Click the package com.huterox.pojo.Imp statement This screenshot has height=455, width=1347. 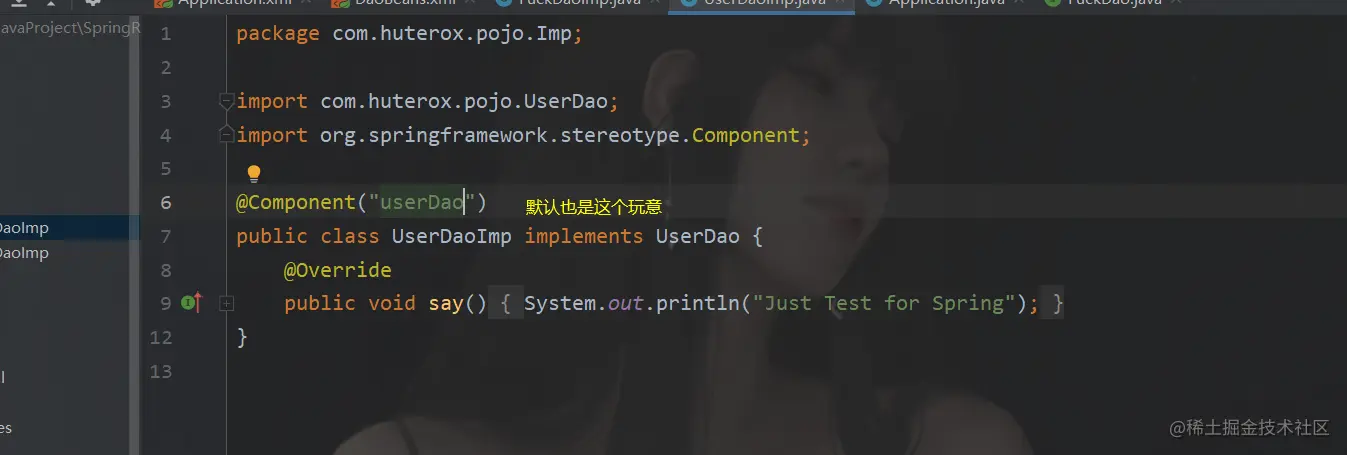(409, 34)
